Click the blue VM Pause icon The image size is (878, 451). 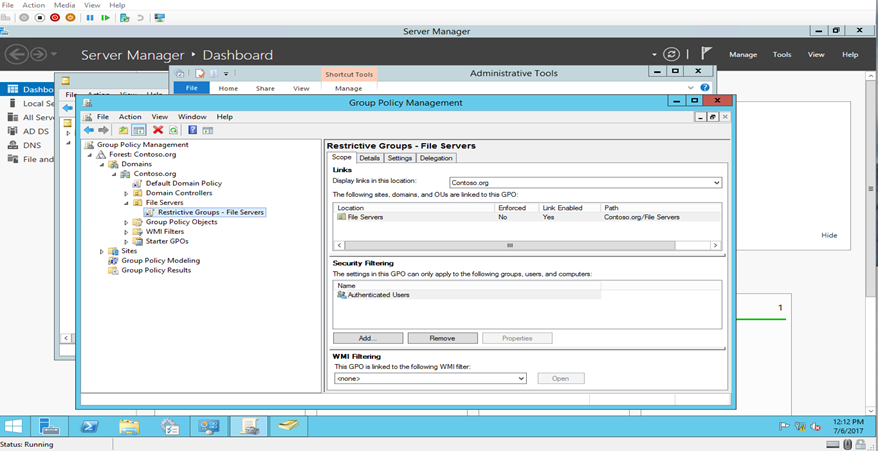(x=90, y=17)
